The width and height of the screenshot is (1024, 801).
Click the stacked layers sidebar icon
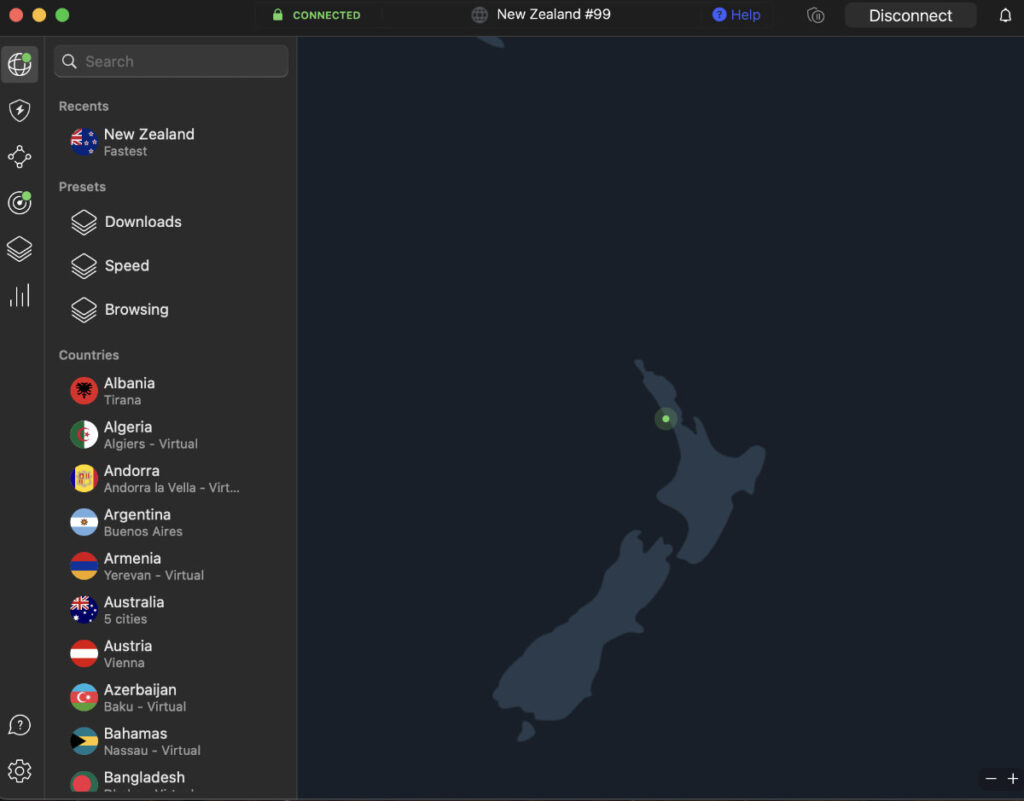click(x=20, y=249)
